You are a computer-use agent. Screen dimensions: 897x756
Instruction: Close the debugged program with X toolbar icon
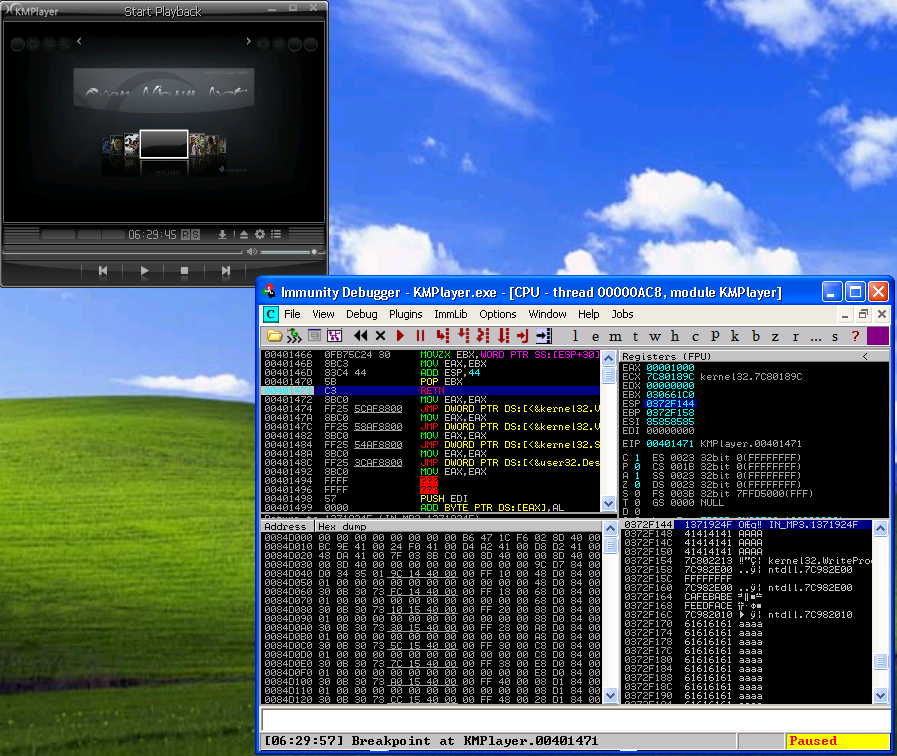coord(380,336)
